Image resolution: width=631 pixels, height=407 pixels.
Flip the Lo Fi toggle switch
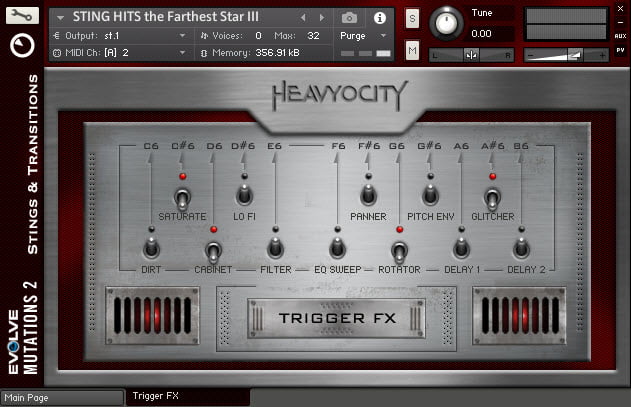[244, 195]
